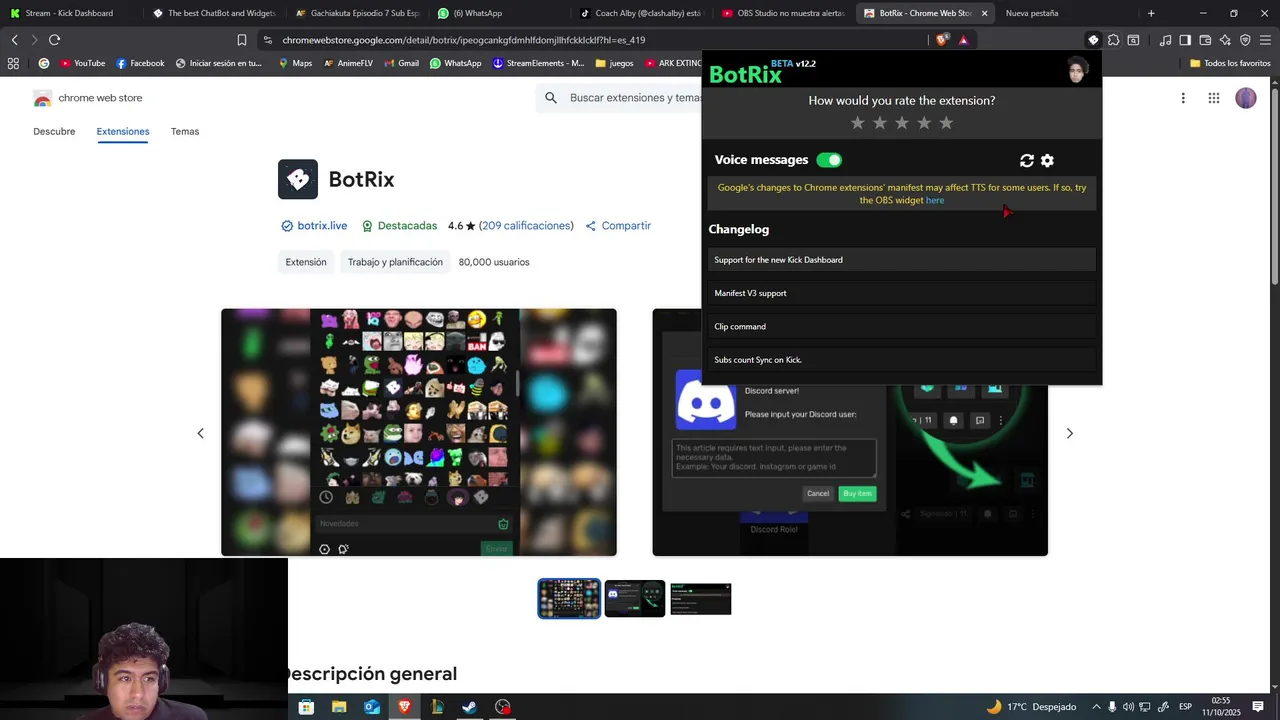Viewport: 1280px width, 720px height.
Task: Click the 'Manifest V3 support' changelog entry
Action: click(901, 293)
